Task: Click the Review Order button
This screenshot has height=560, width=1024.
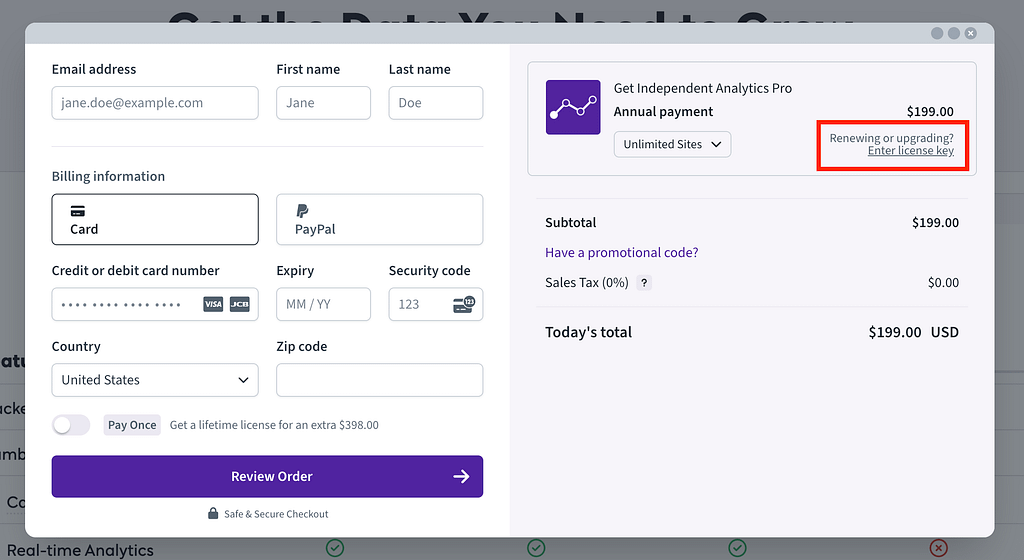Action: (267, 476)
